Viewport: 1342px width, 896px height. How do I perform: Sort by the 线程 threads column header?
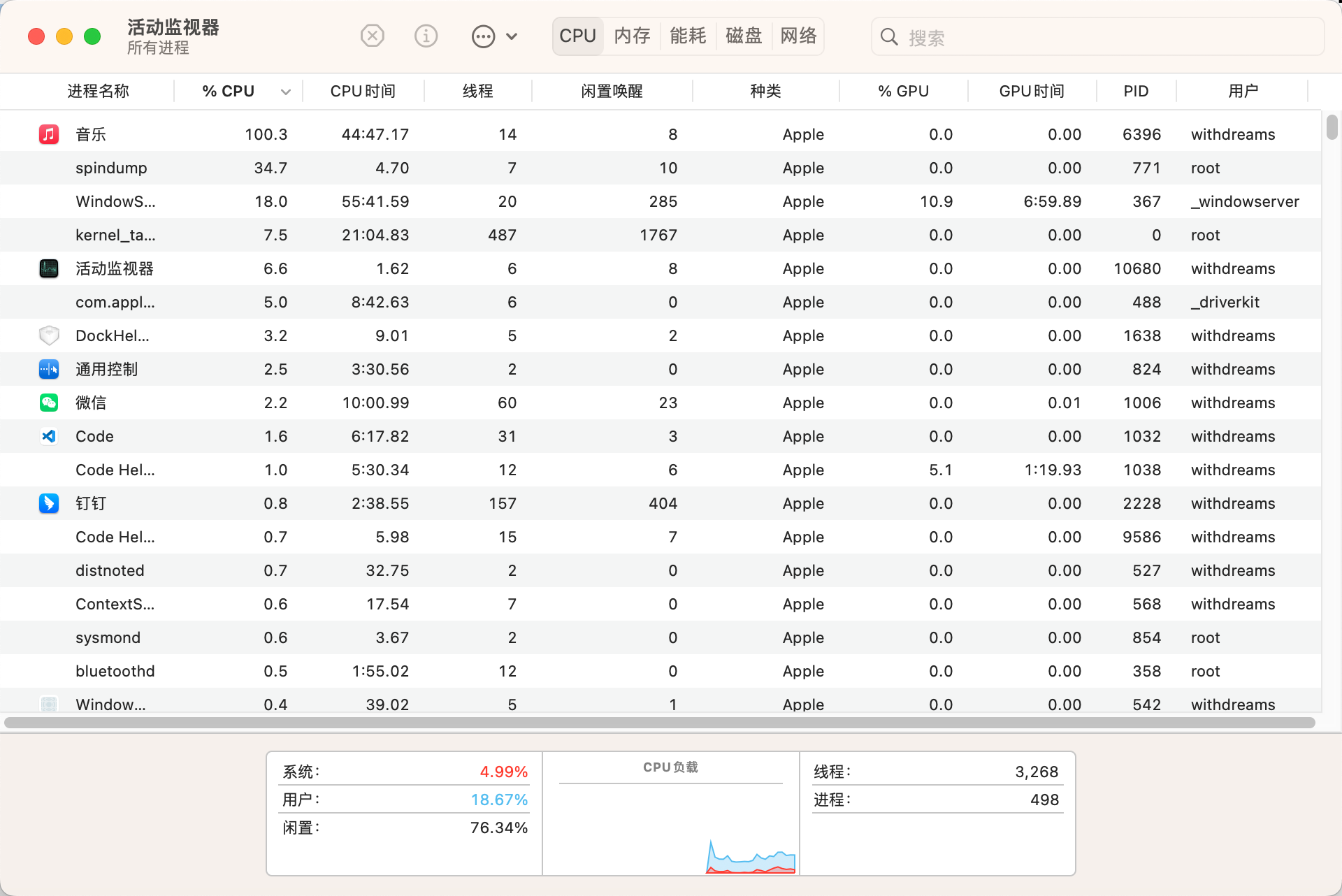click(477, 91)
